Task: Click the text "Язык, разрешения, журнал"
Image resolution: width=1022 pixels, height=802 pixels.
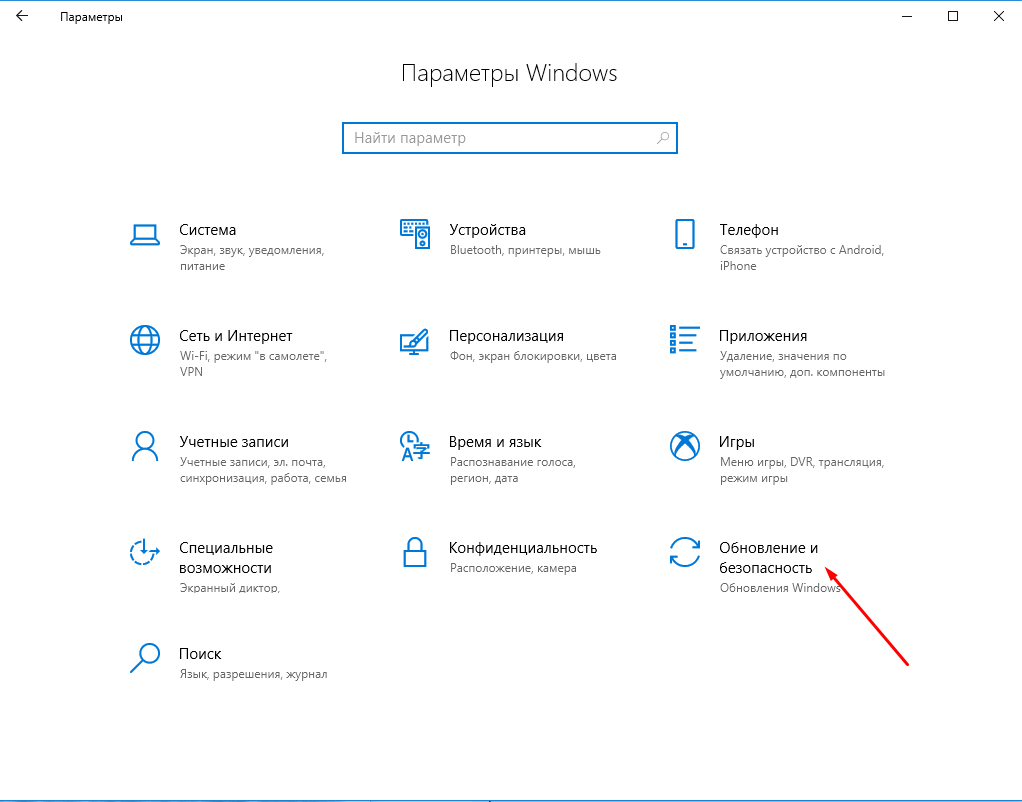Action: coord(254,674)
